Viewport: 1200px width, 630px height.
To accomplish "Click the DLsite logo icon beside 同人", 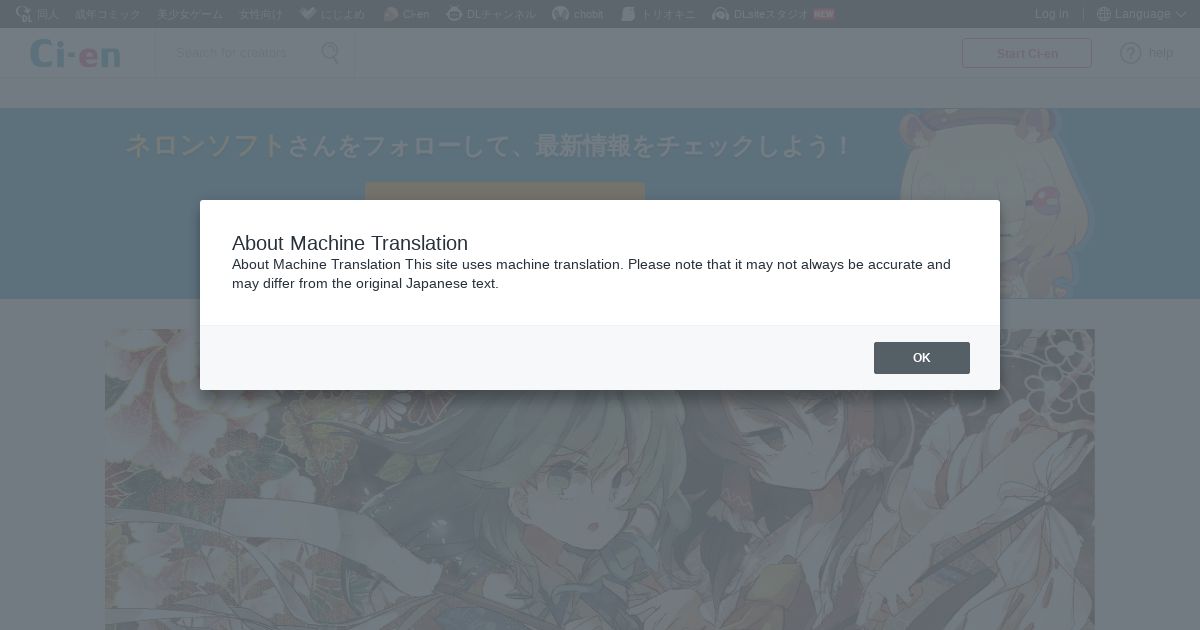I will click(x=23, y=14).
